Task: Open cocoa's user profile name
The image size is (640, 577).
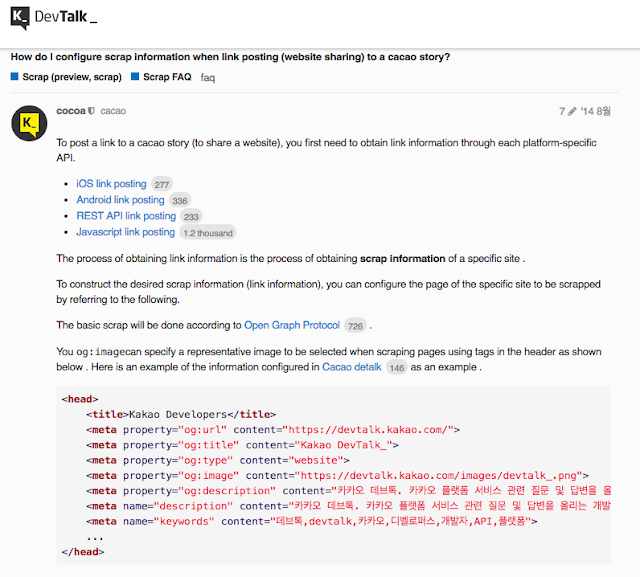Action: 71,111
